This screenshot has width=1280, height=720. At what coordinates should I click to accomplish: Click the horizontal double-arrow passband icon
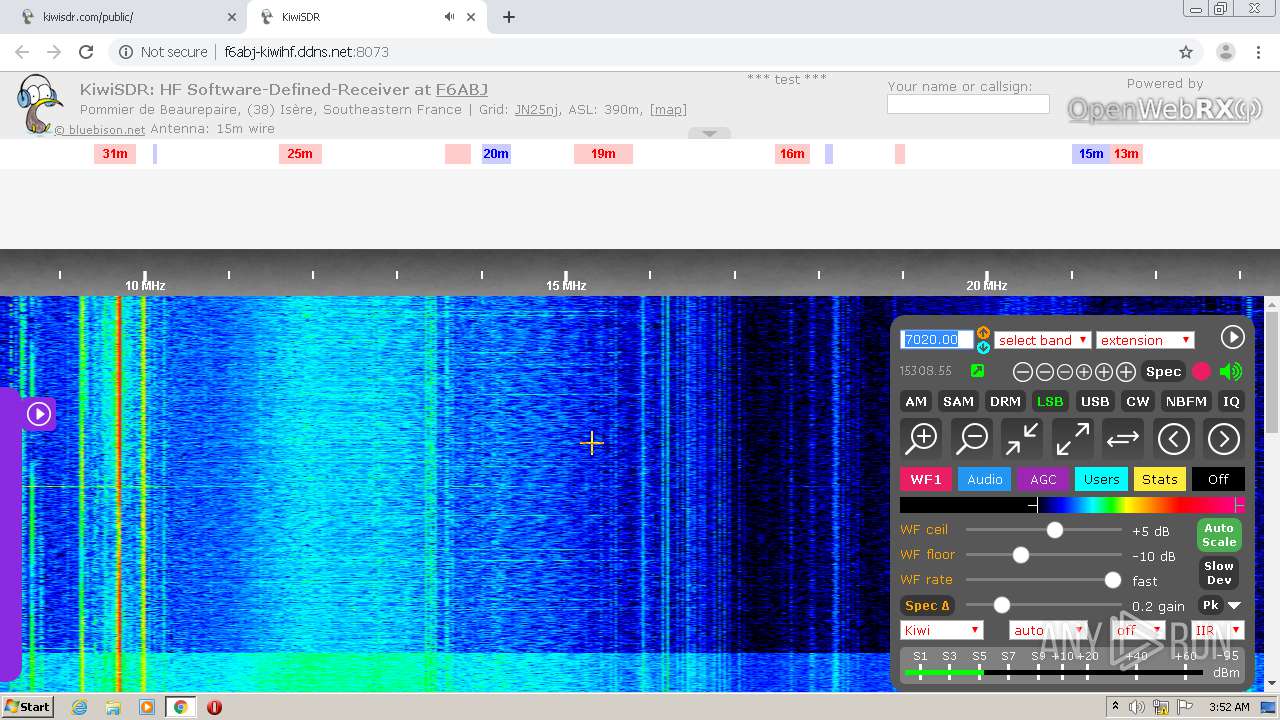point(1123,438)
